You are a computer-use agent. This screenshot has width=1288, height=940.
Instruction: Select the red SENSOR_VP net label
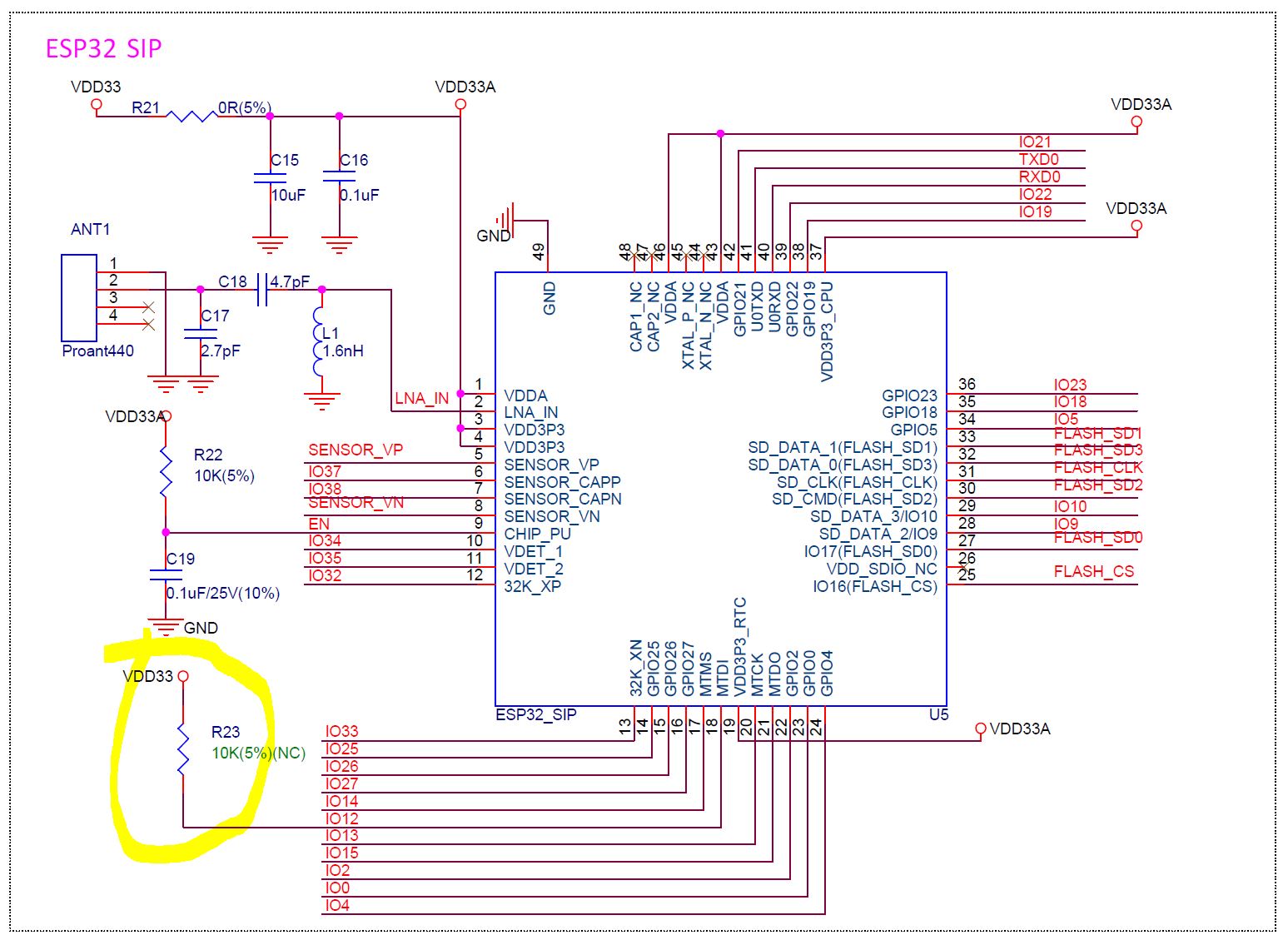(x=356, y=450)
